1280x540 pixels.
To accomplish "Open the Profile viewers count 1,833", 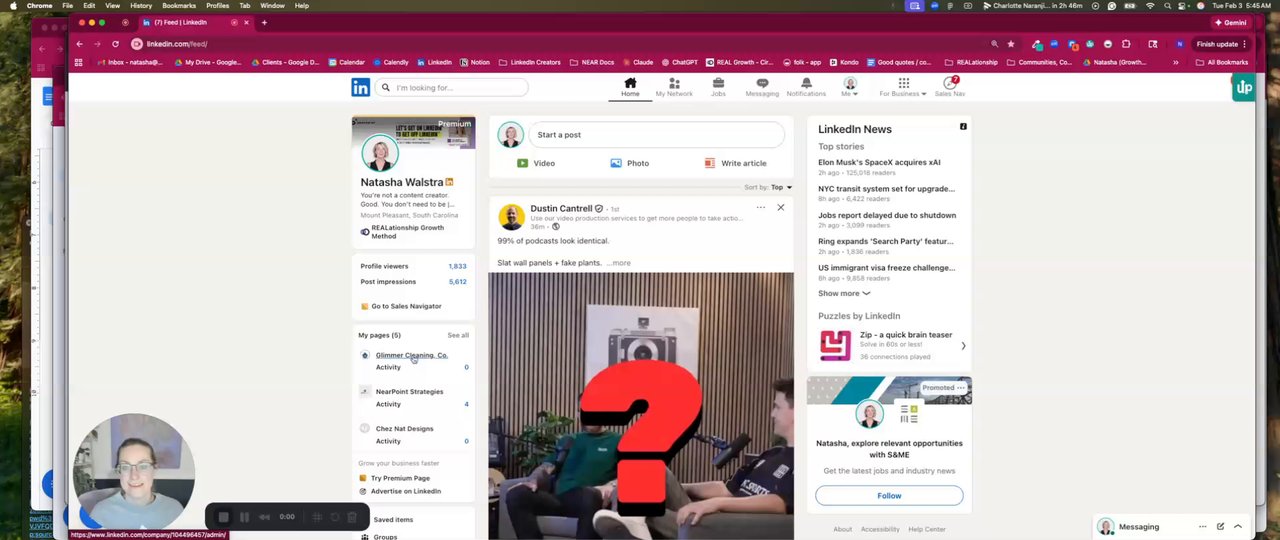I will (x=457, y=266).
